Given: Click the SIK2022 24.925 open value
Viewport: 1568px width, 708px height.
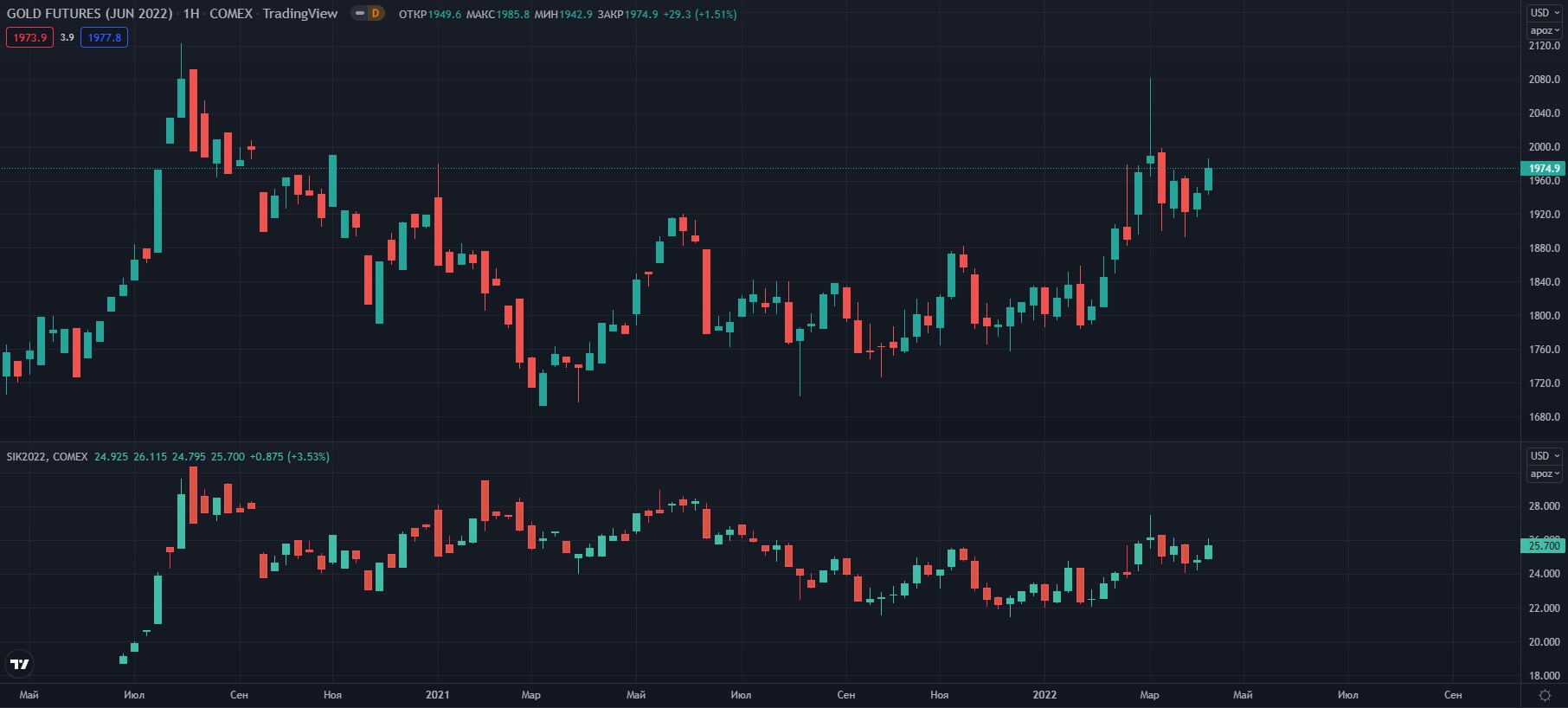Looking at the screenshot, I should coord(111,456).
